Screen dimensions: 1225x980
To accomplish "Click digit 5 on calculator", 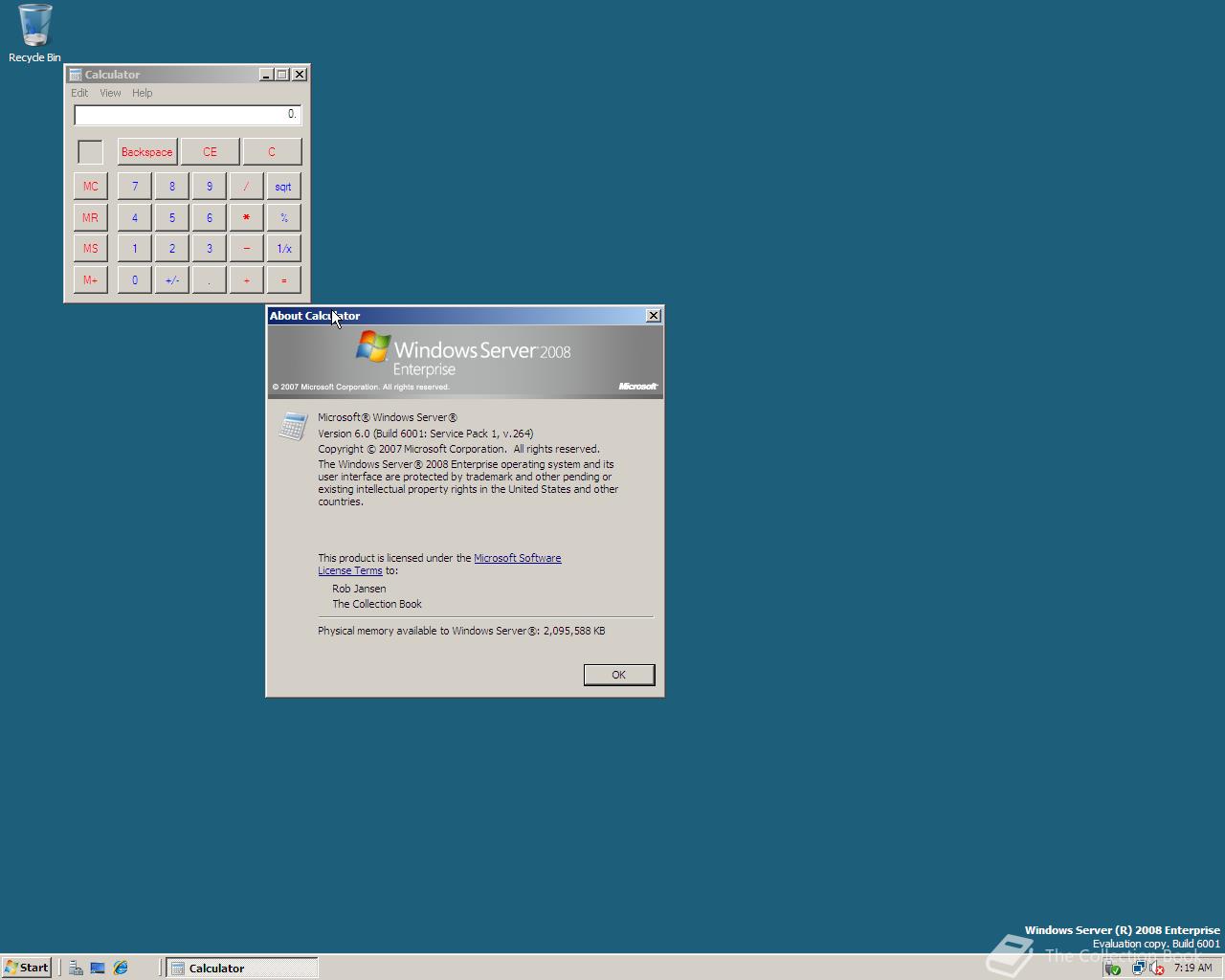I will (172, 218).
